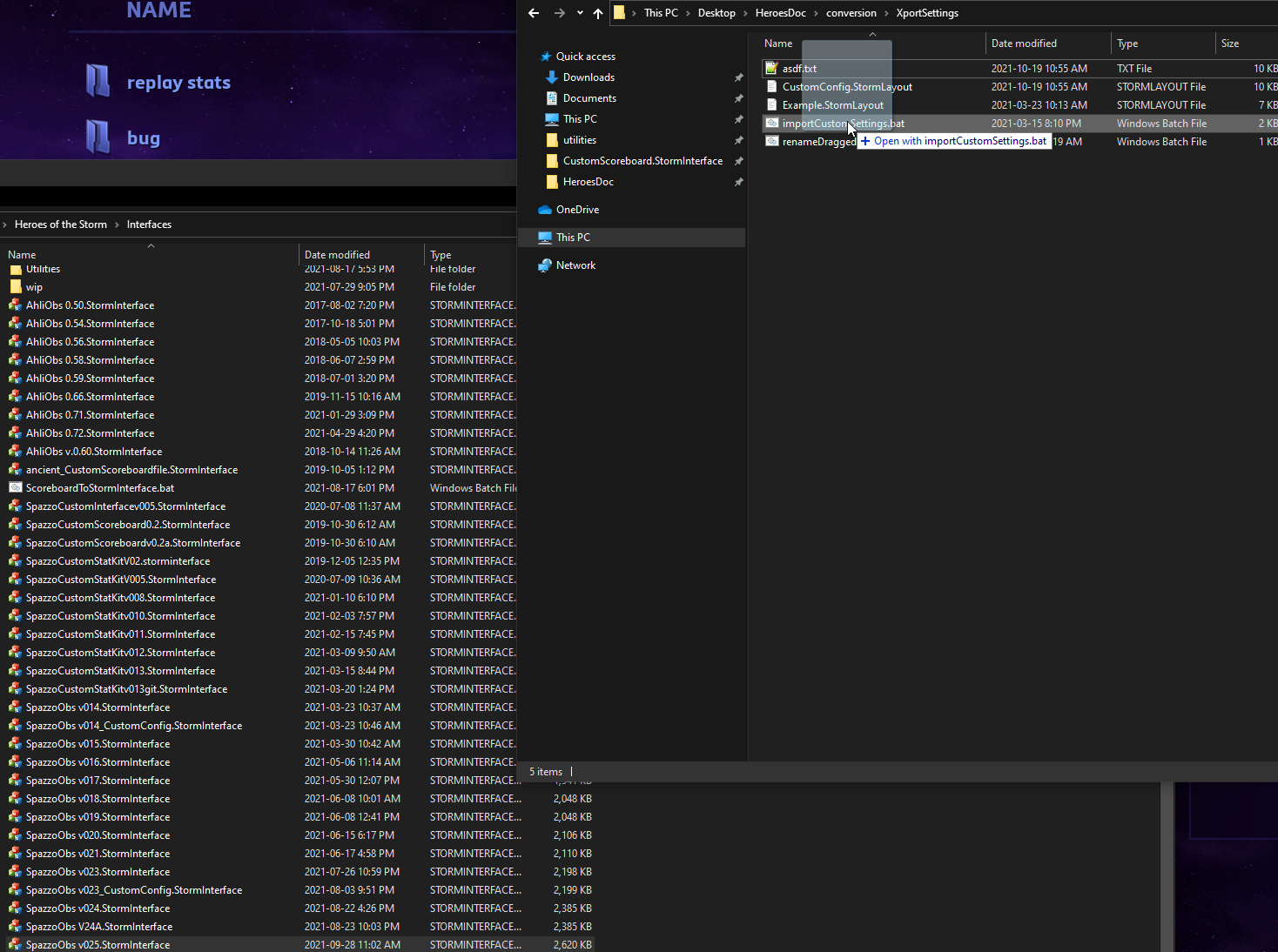Click 'Interfaces' breadcrumb segment

point(149,225)
